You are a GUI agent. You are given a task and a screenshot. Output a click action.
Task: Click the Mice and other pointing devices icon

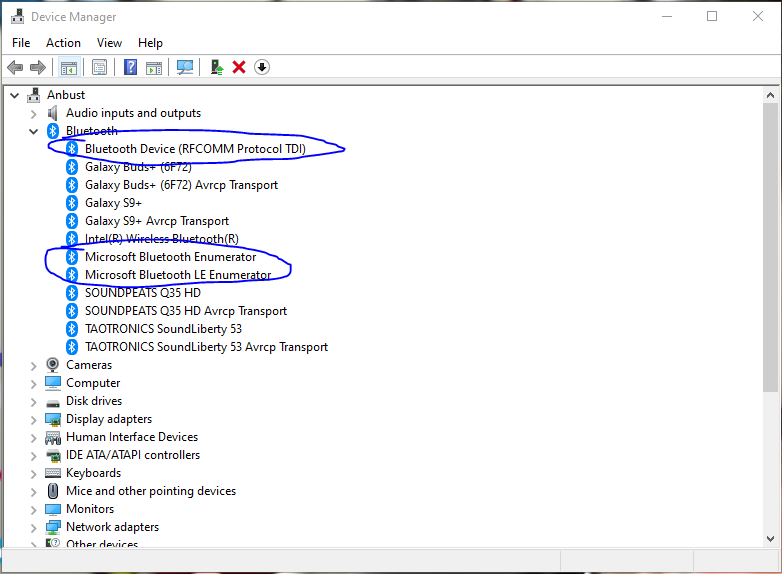point(52,491)
